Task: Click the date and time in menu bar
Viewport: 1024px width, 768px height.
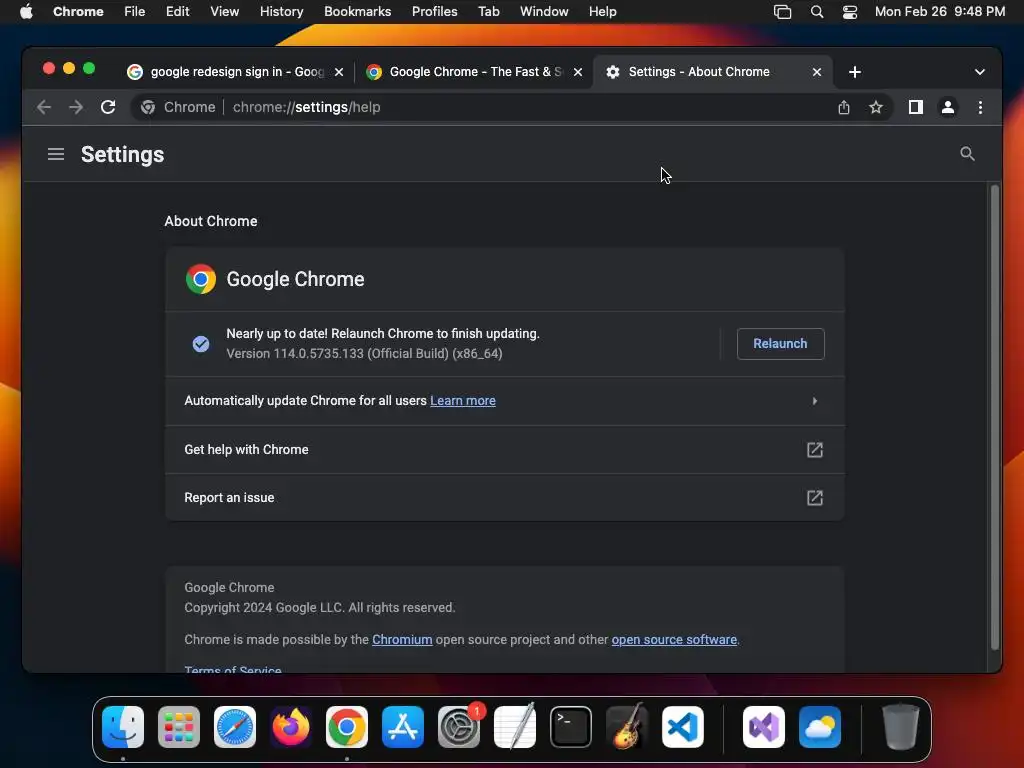Action: point(939,12)
